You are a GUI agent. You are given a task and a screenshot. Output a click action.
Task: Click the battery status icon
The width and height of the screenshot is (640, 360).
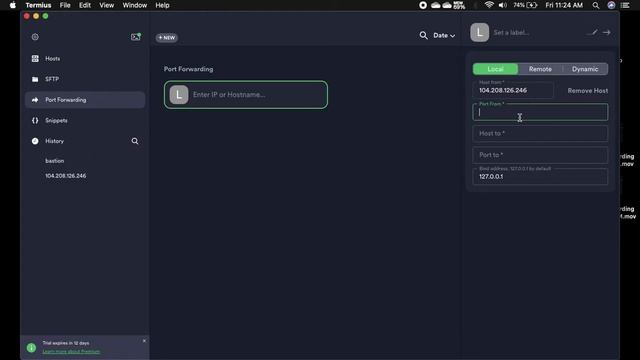click(x=532, y=5)
